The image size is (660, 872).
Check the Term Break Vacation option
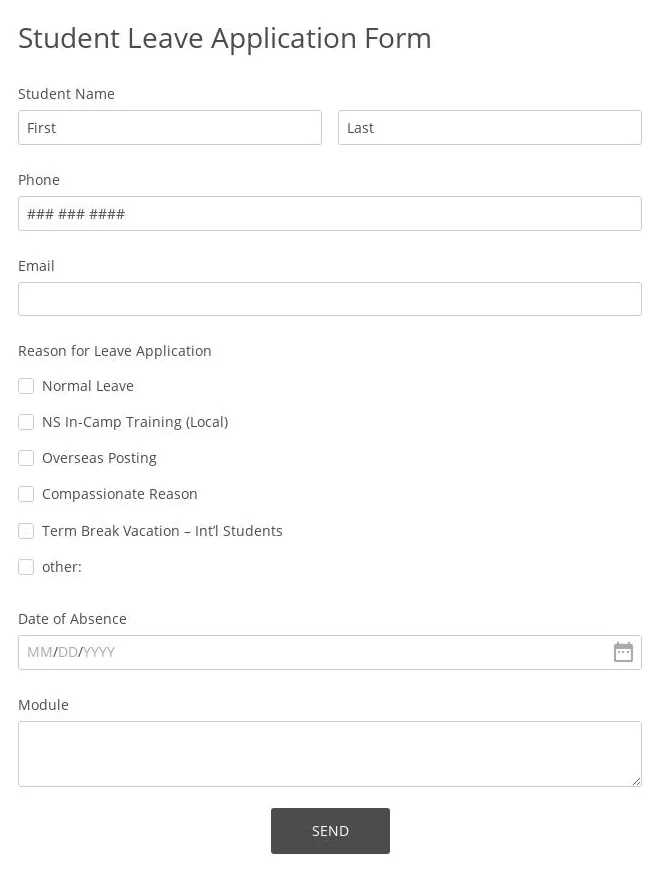(26, 531)
